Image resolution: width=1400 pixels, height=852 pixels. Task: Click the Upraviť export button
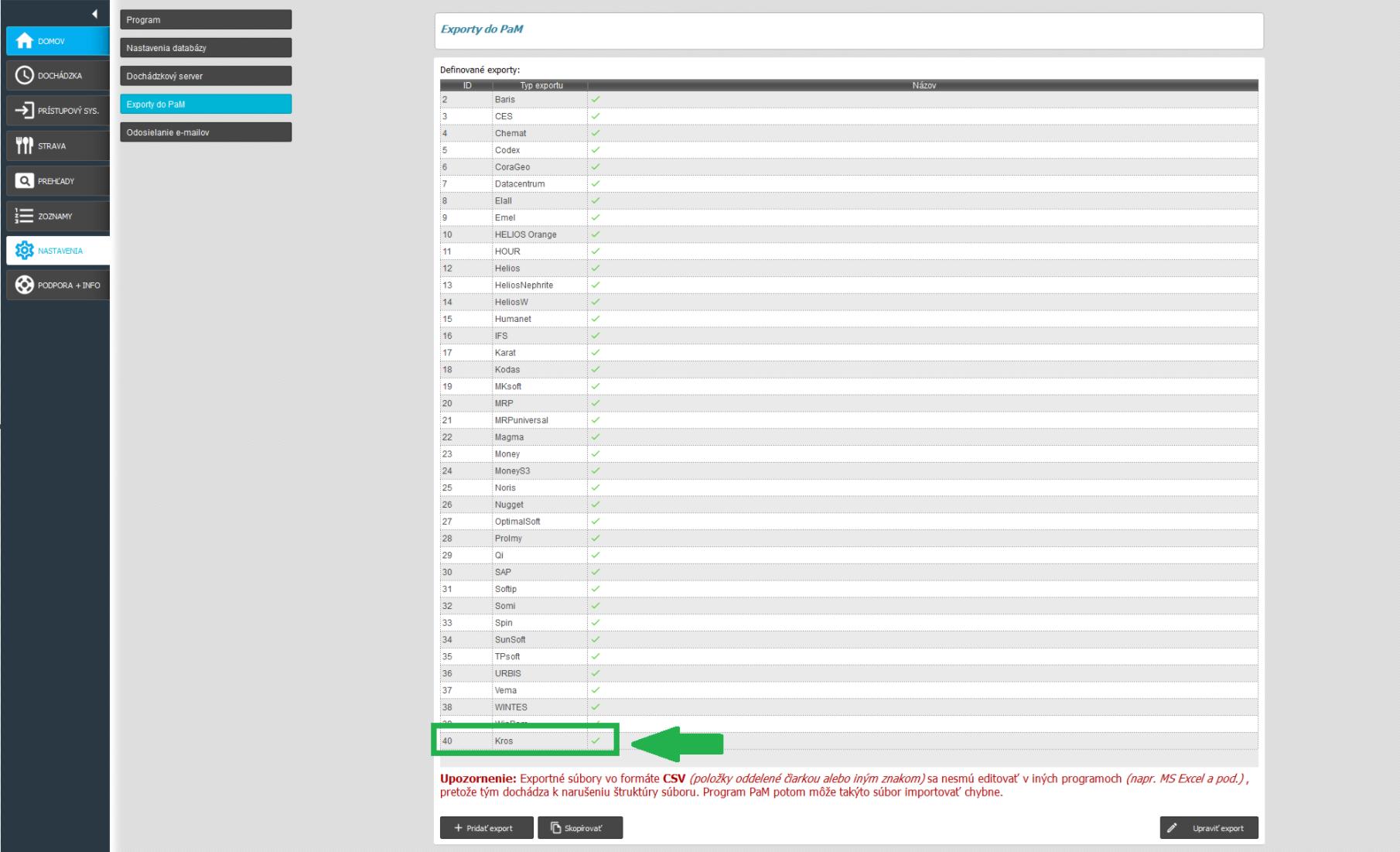(x=1209, y=828)
